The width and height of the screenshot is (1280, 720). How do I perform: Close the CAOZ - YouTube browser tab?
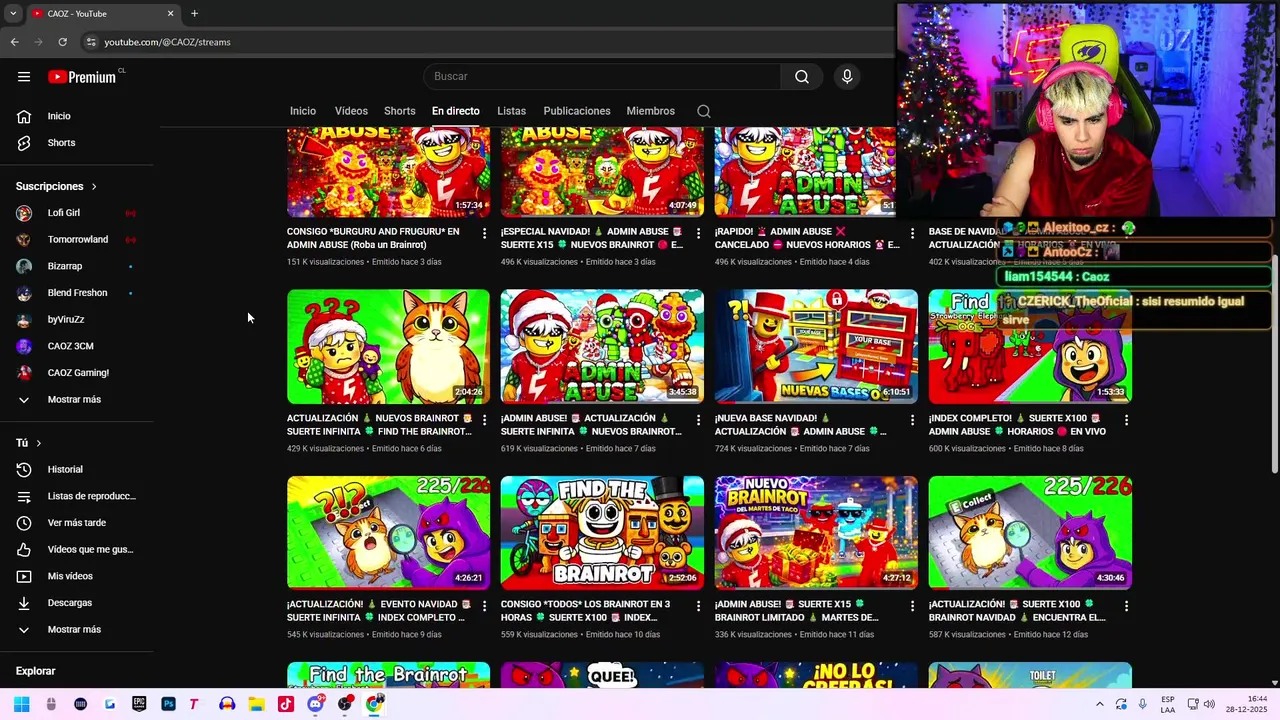(x=170, y=14)
